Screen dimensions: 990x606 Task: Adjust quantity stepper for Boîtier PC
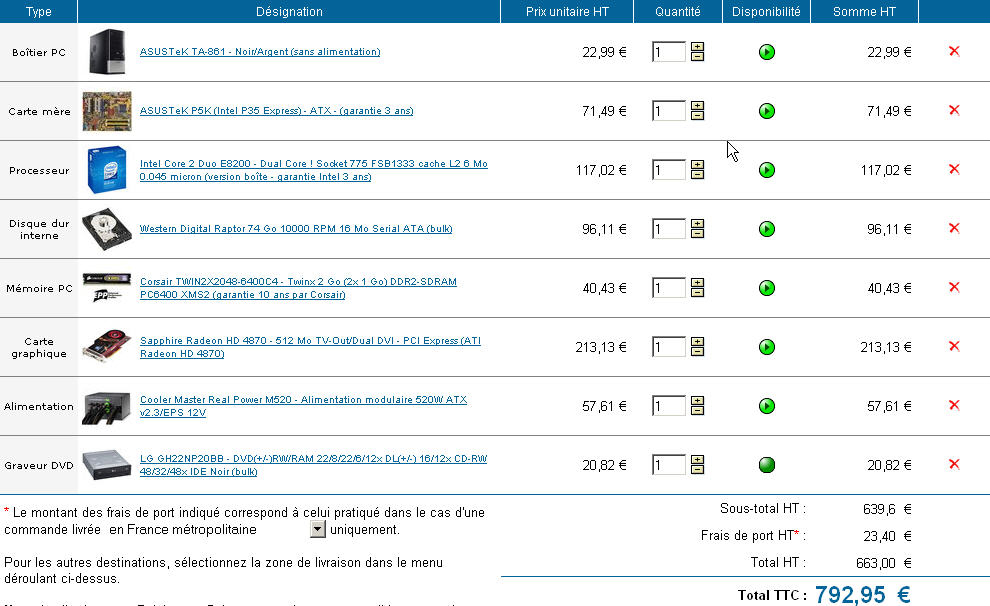pos(697,52)
